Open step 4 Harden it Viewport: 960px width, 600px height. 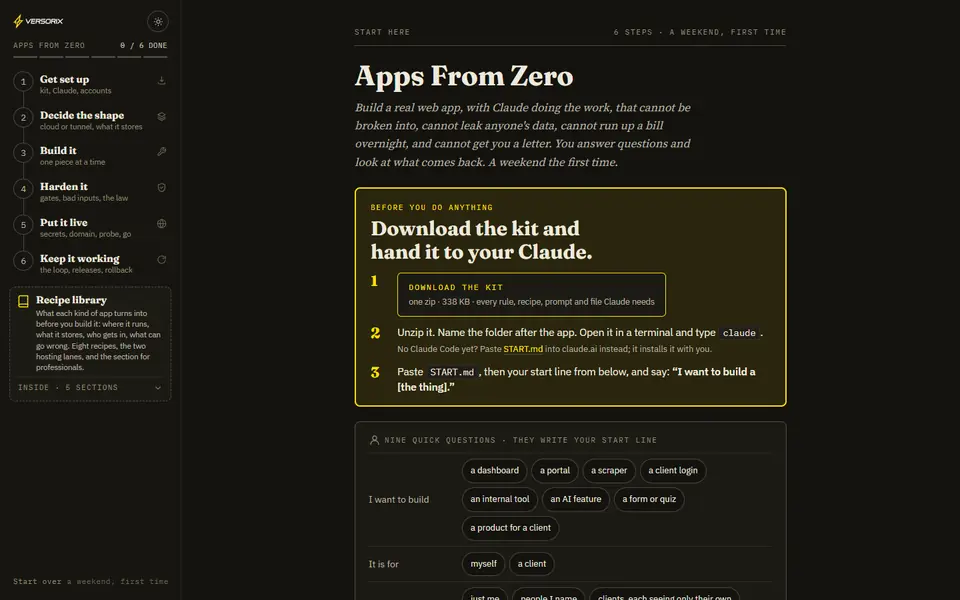[x=90, y=192]
